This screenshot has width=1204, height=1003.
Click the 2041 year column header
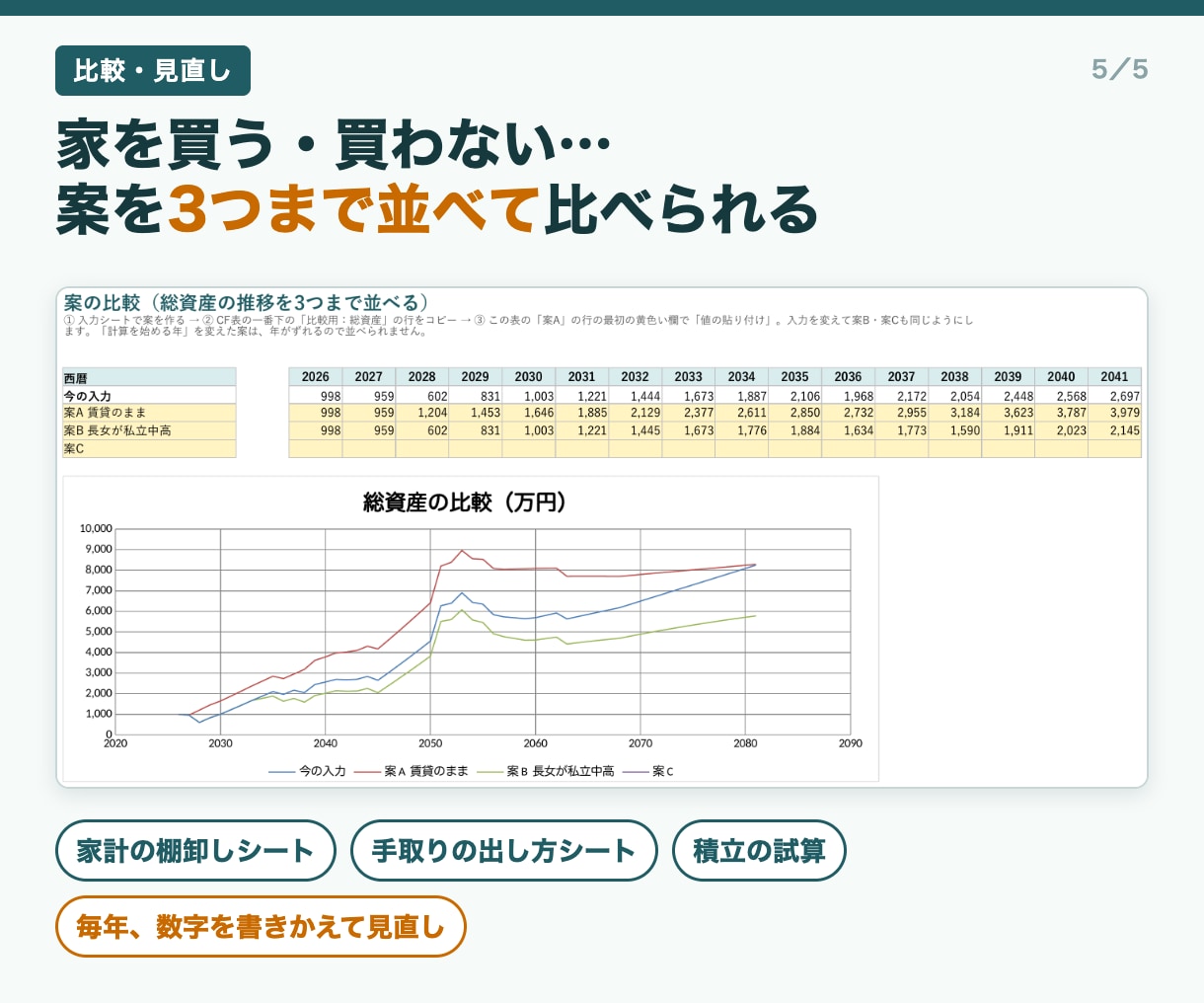click(x=1115, y=377)
